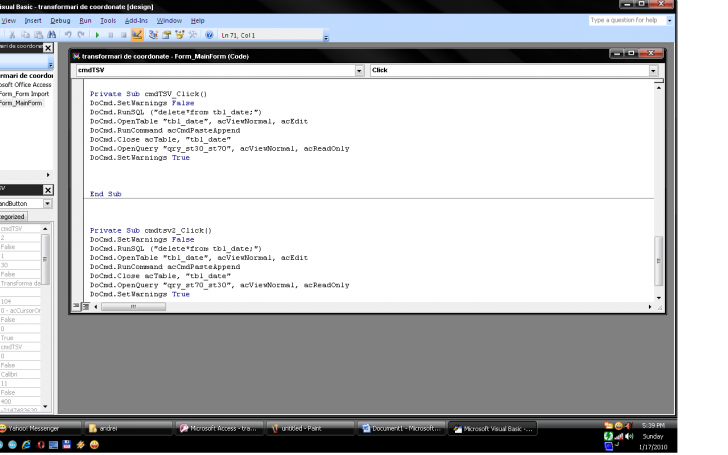Click the Undo toolbar icon

pyautogui.click(x=68, y=35)
